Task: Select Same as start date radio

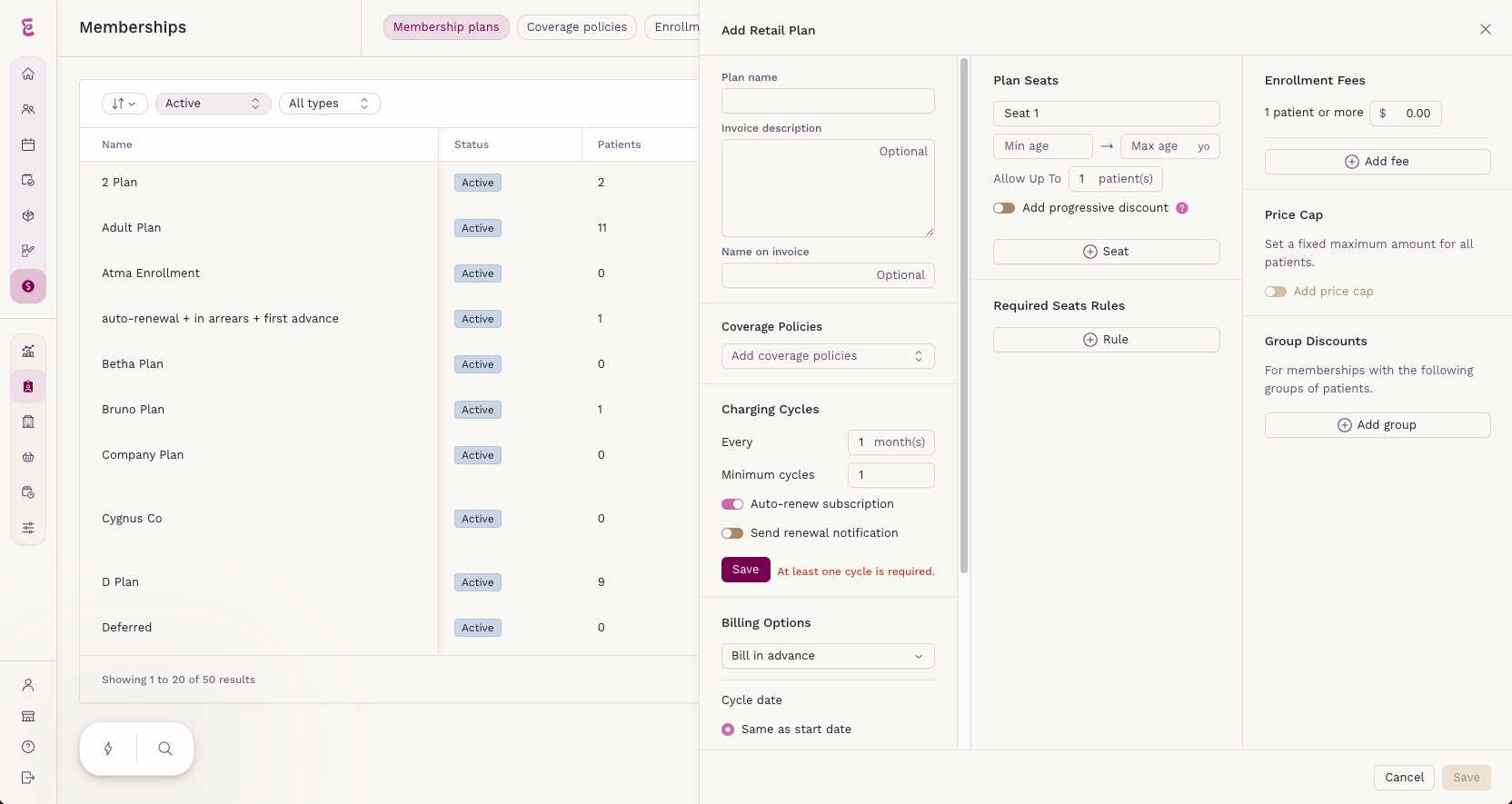Action: tap(728, 730)
